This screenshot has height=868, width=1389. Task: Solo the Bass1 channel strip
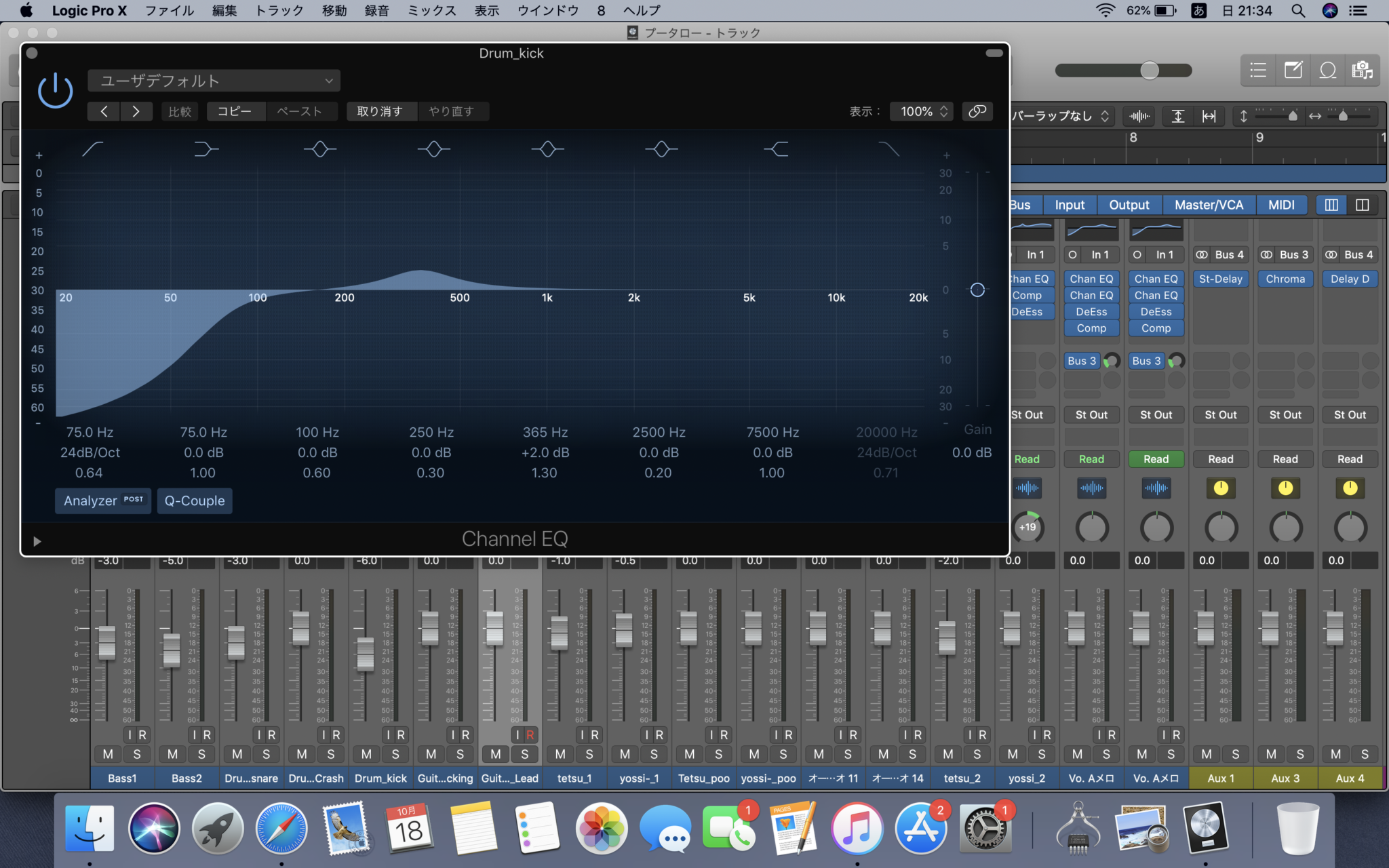(x=137, y=754)
